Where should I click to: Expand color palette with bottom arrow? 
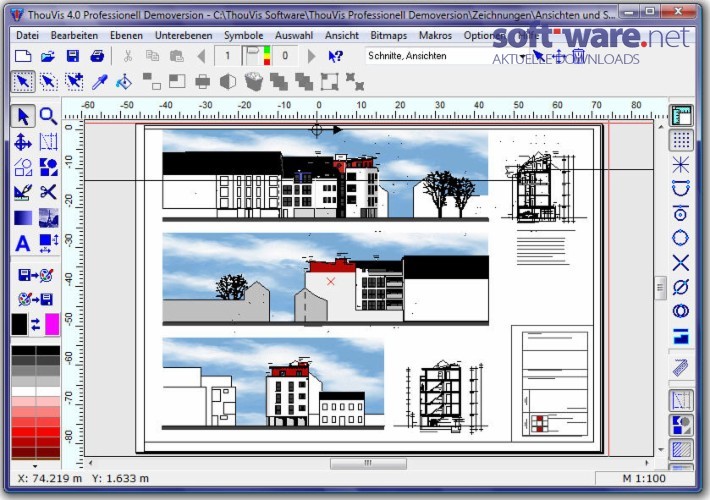pyautogui.click(x=35, y=466)
